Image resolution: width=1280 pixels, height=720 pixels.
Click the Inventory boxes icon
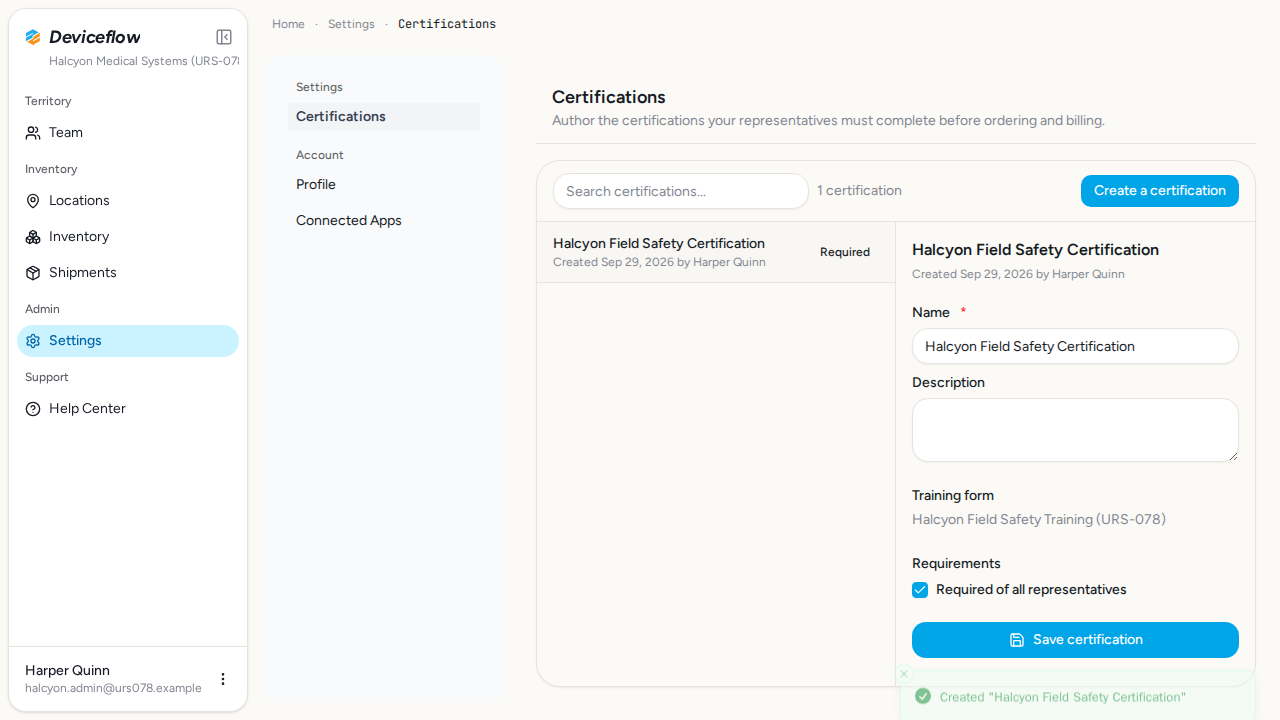coord(33,237)
